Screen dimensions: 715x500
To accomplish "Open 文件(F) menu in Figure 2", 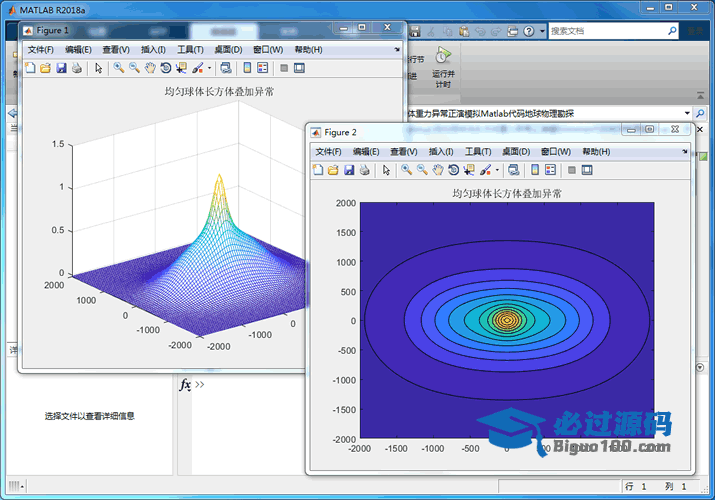I will (x=328, y=152).
